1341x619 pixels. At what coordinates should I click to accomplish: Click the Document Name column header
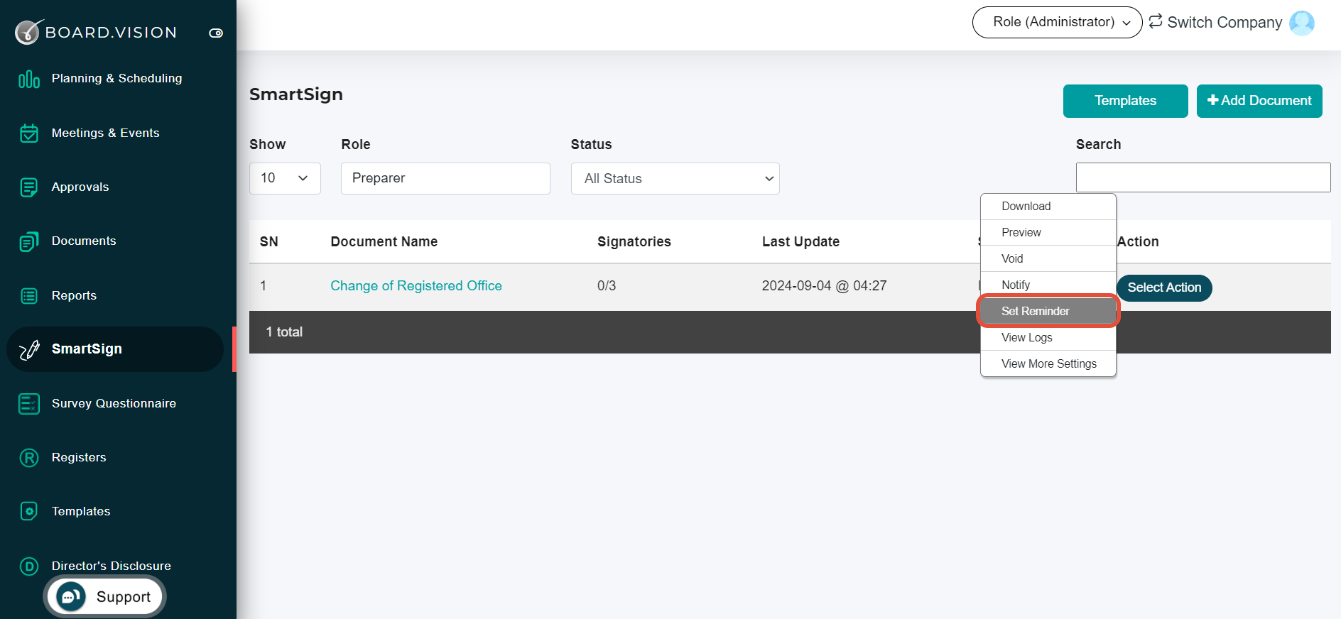pyautogui.click(x=384, y=242)
